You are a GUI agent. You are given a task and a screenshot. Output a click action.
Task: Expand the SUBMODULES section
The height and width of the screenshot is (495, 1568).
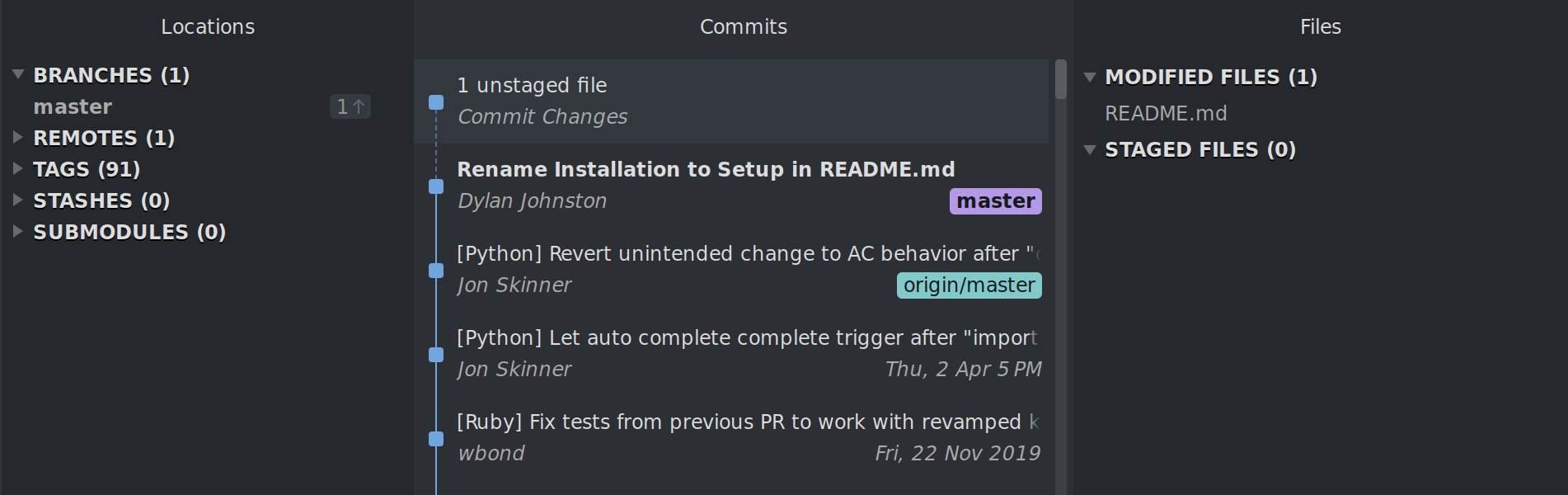pos(18,232)
